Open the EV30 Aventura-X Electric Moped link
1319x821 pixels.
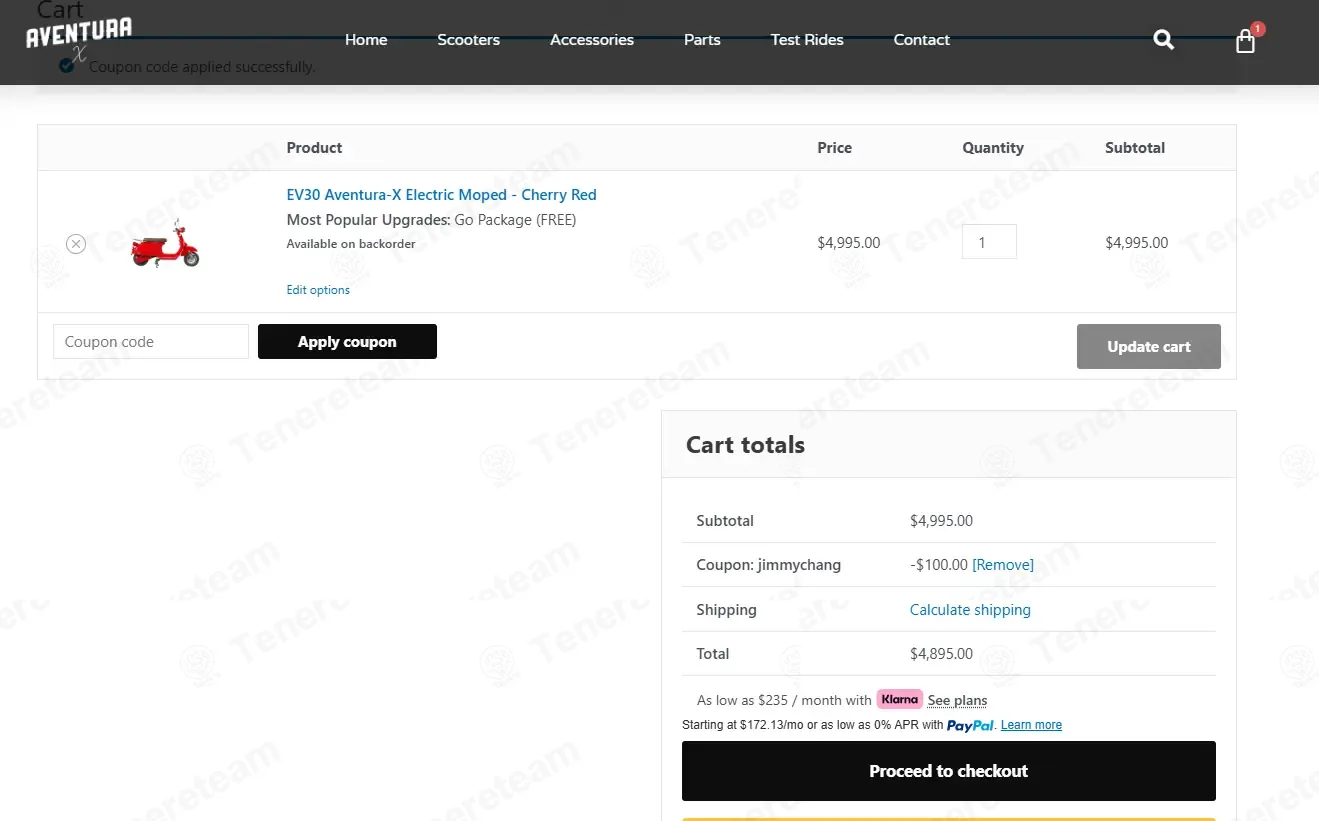pyautogui.click(x=441, y=195)
